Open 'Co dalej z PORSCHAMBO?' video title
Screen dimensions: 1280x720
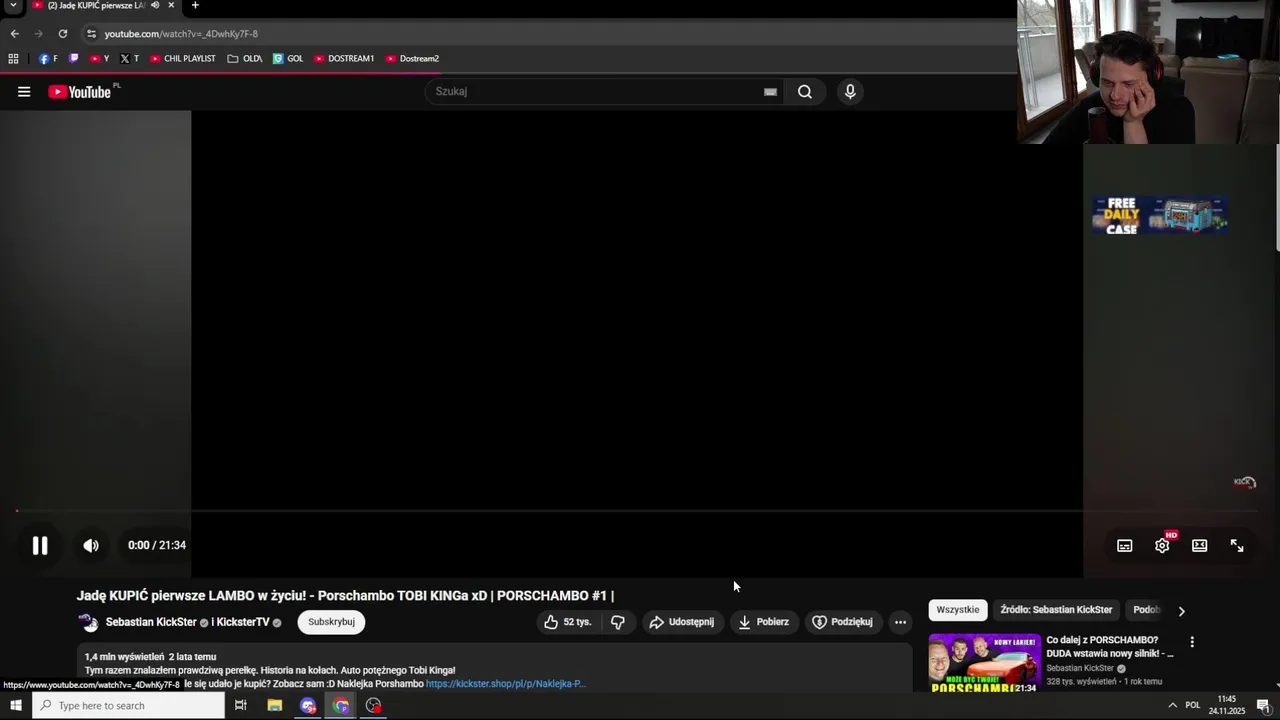click(x=1109, y=646)
